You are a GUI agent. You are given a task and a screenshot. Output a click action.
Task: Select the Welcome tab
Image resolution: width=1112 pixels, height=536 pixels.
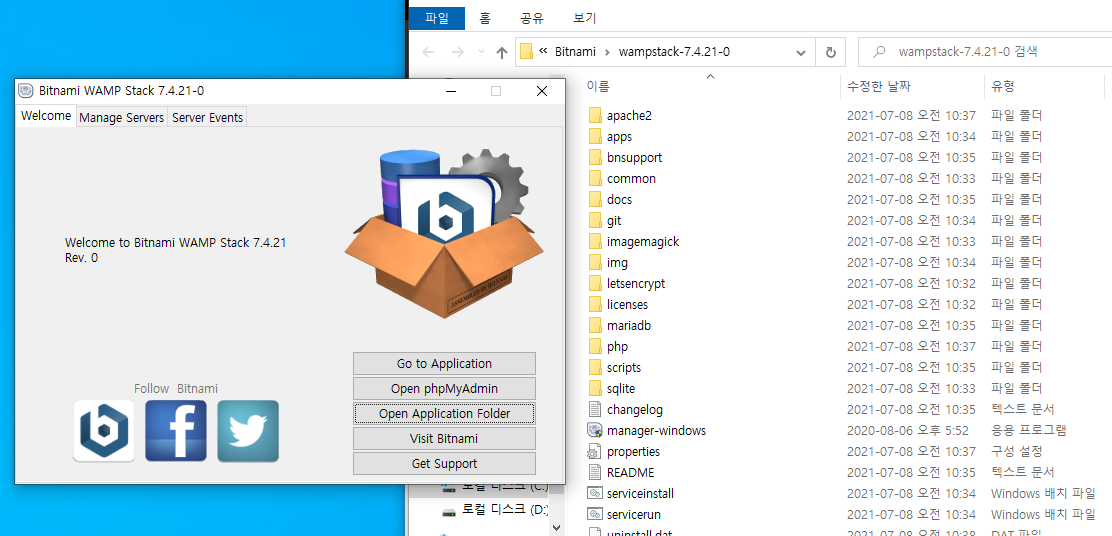pos(46,116)
